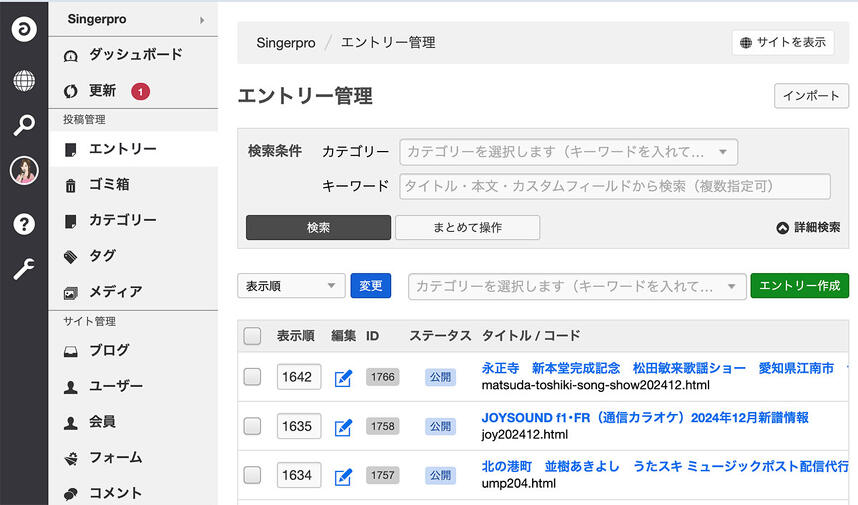The image size is (858, 505).
Task: Go to ゴミ箱 in the sidebar menu
Action: tap(109, 185)
